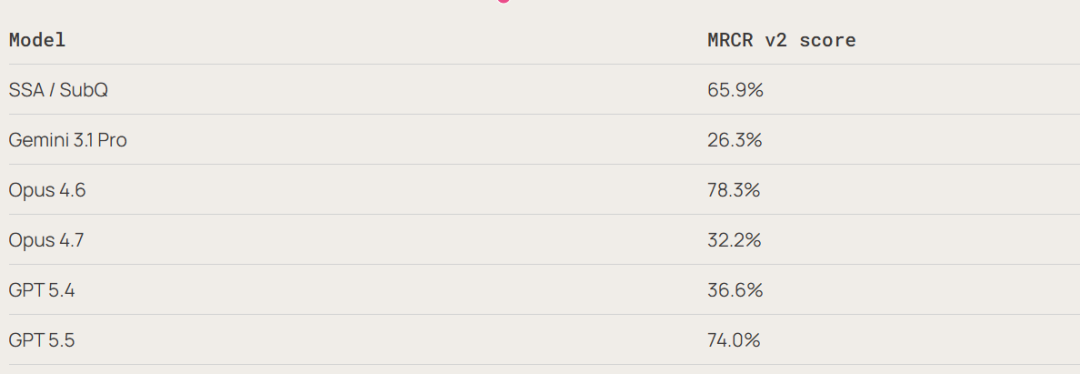The width and height of the screenshot is (1080, 374).
Task: Click the Model column header
Action: [37, 40]
